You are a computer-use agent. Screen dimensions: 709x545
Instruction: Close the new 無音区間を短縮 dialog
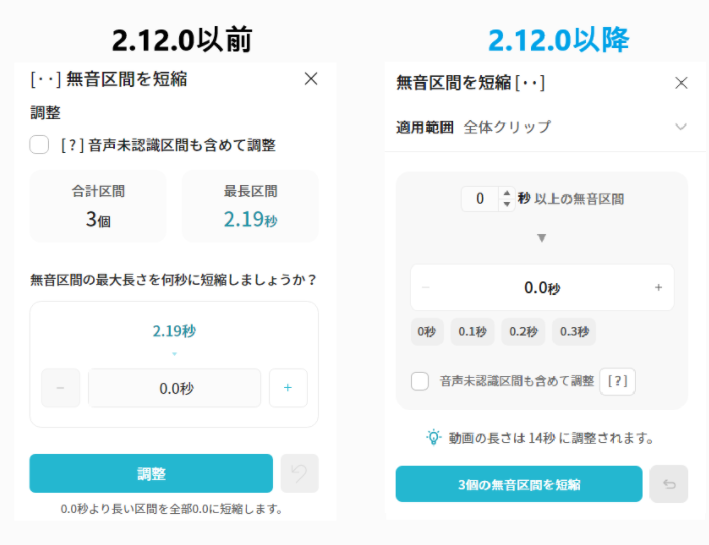coord(681,83)
